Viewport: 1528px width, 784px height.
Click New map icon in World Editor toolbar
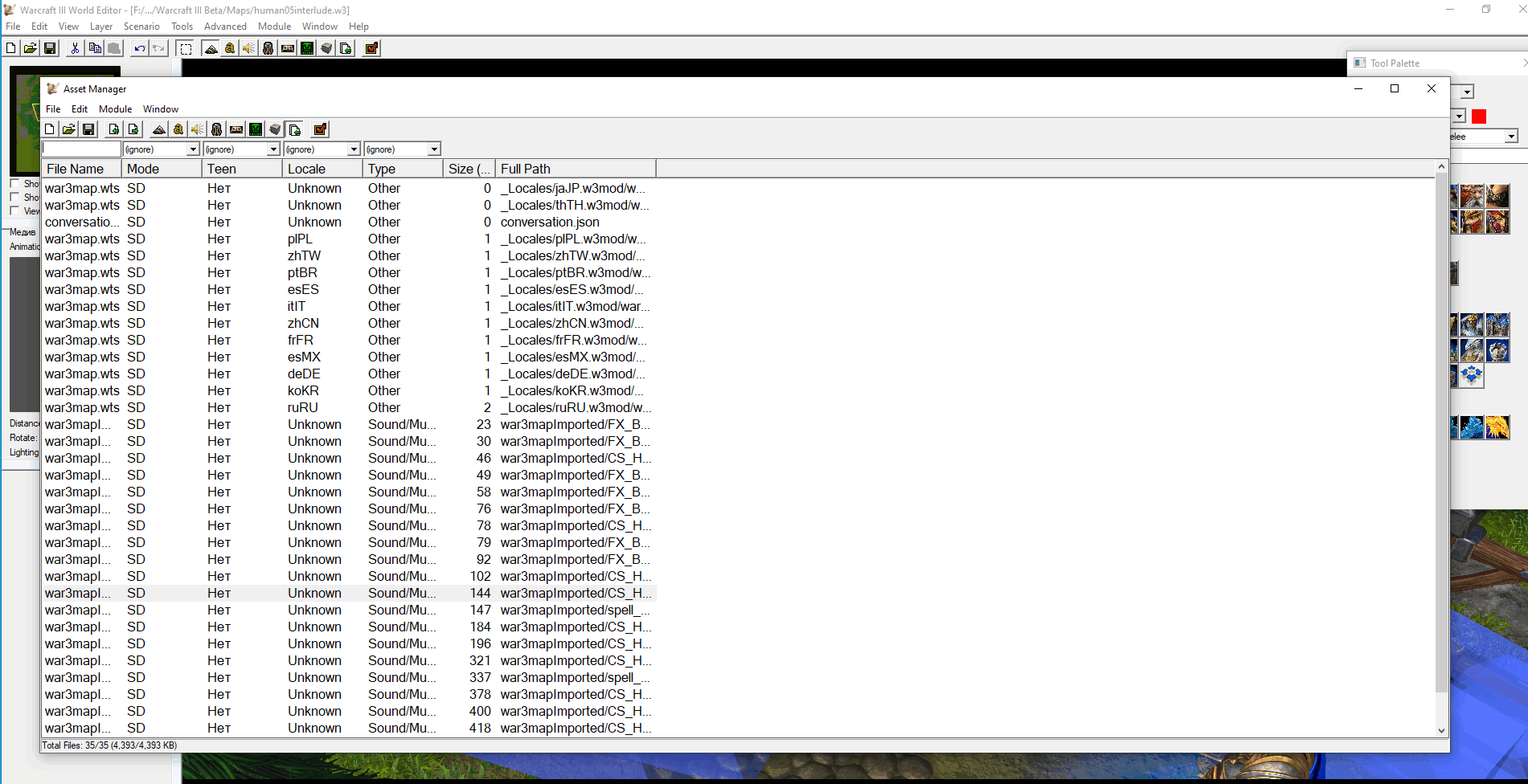coord(11,48)
